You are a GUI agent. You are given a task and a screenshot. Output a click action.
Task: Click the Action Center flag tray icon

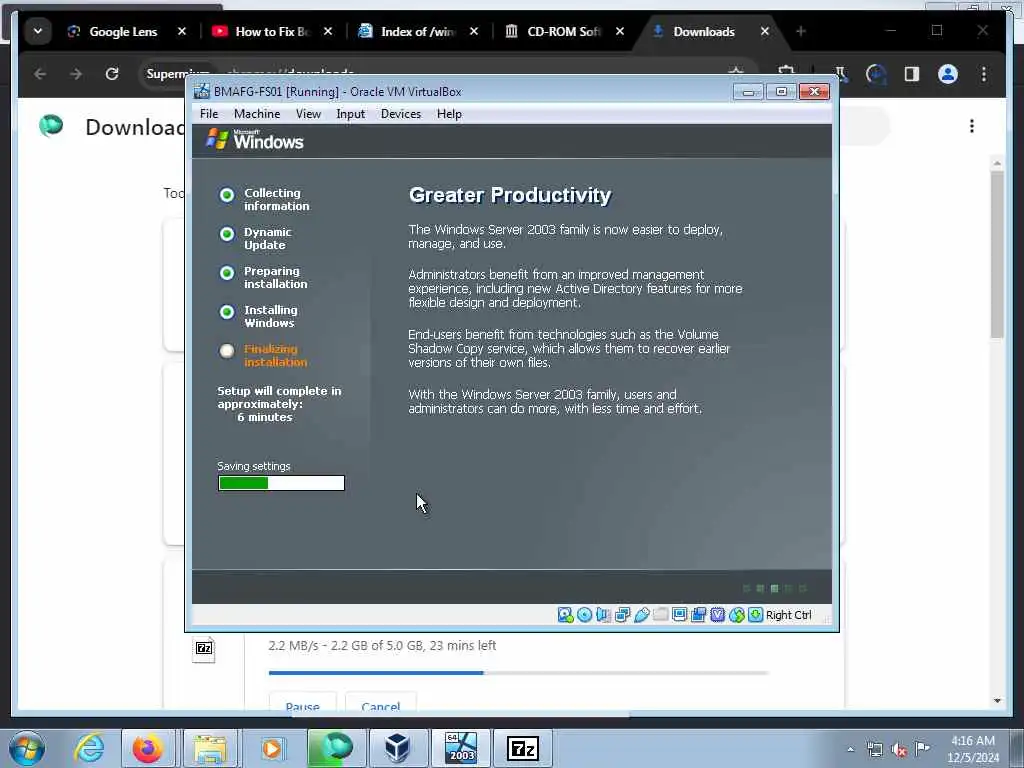(922, 748)
